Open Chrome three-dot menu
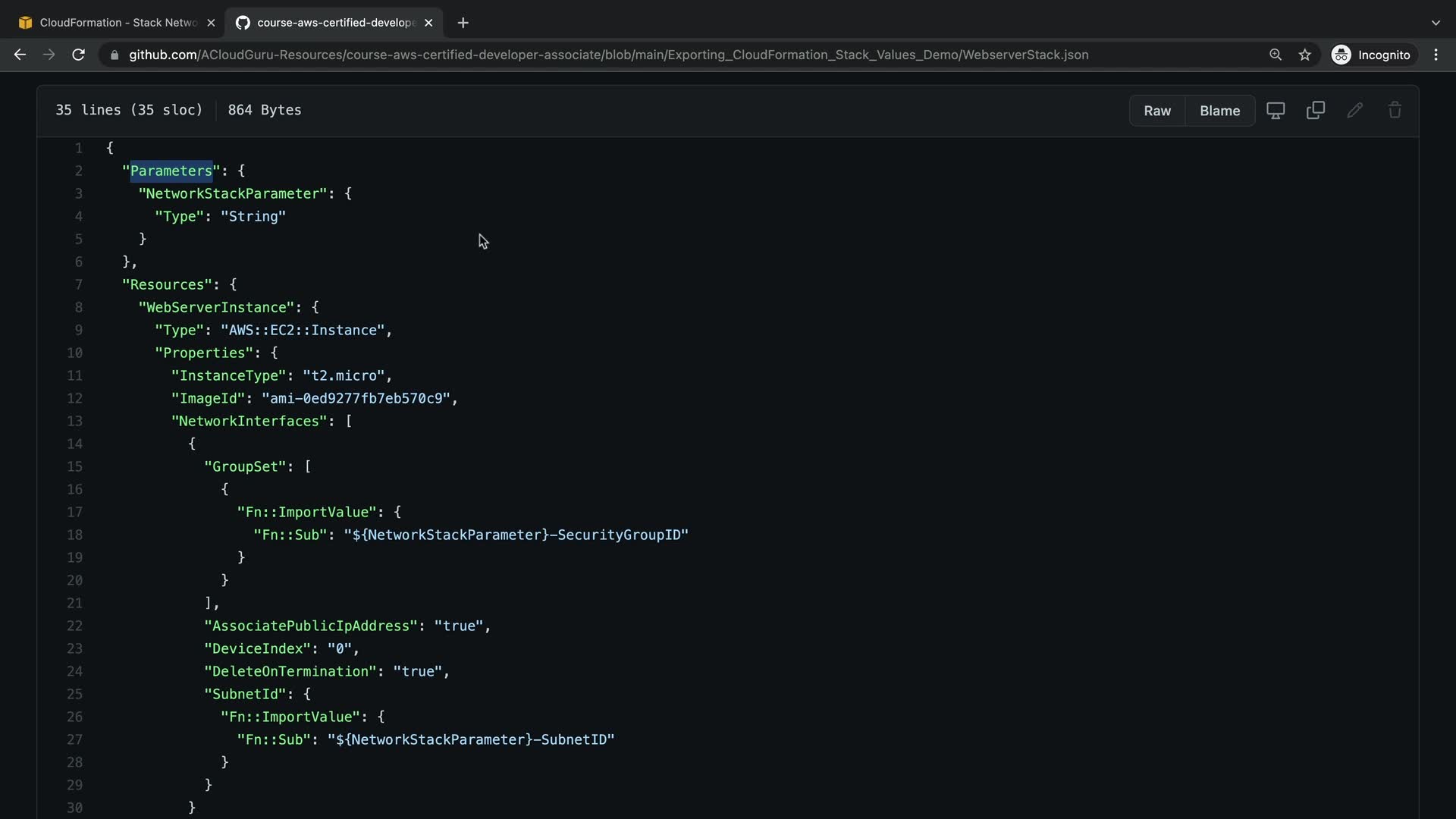 pyautogui.click(x=1436, y=55)
